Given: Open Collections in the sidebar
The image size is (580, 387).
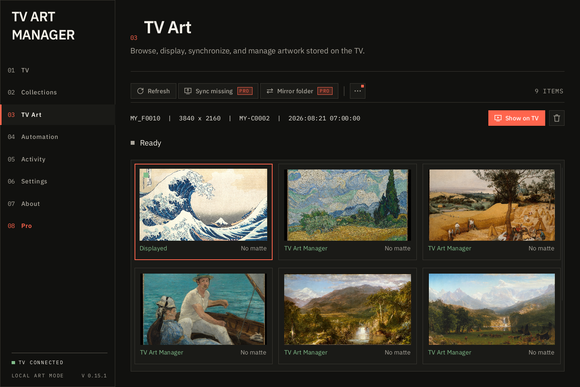Looking at the screenshot, I should (57, 92).
